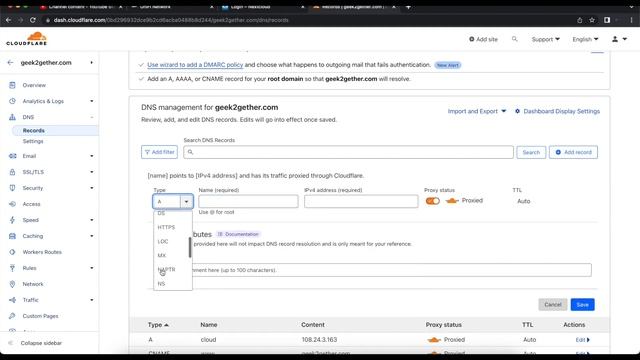Screen dimensions: 640x360
Task: Click the Access sidebar icon
Action: pos(12,204)
